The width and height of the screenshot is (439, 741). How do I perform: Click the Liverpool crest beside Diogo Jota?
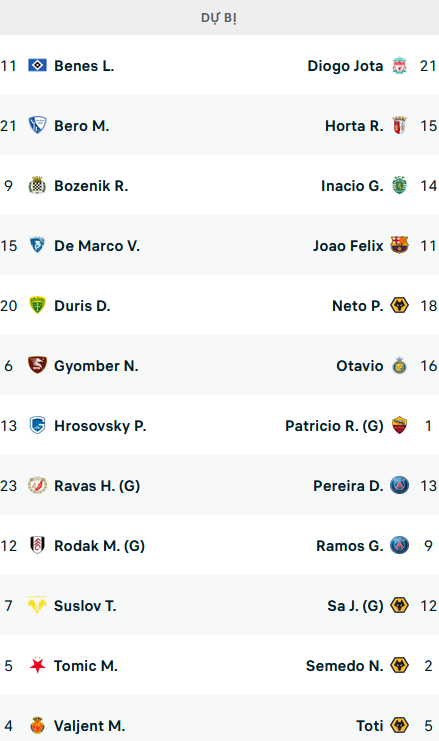(399, 66)
